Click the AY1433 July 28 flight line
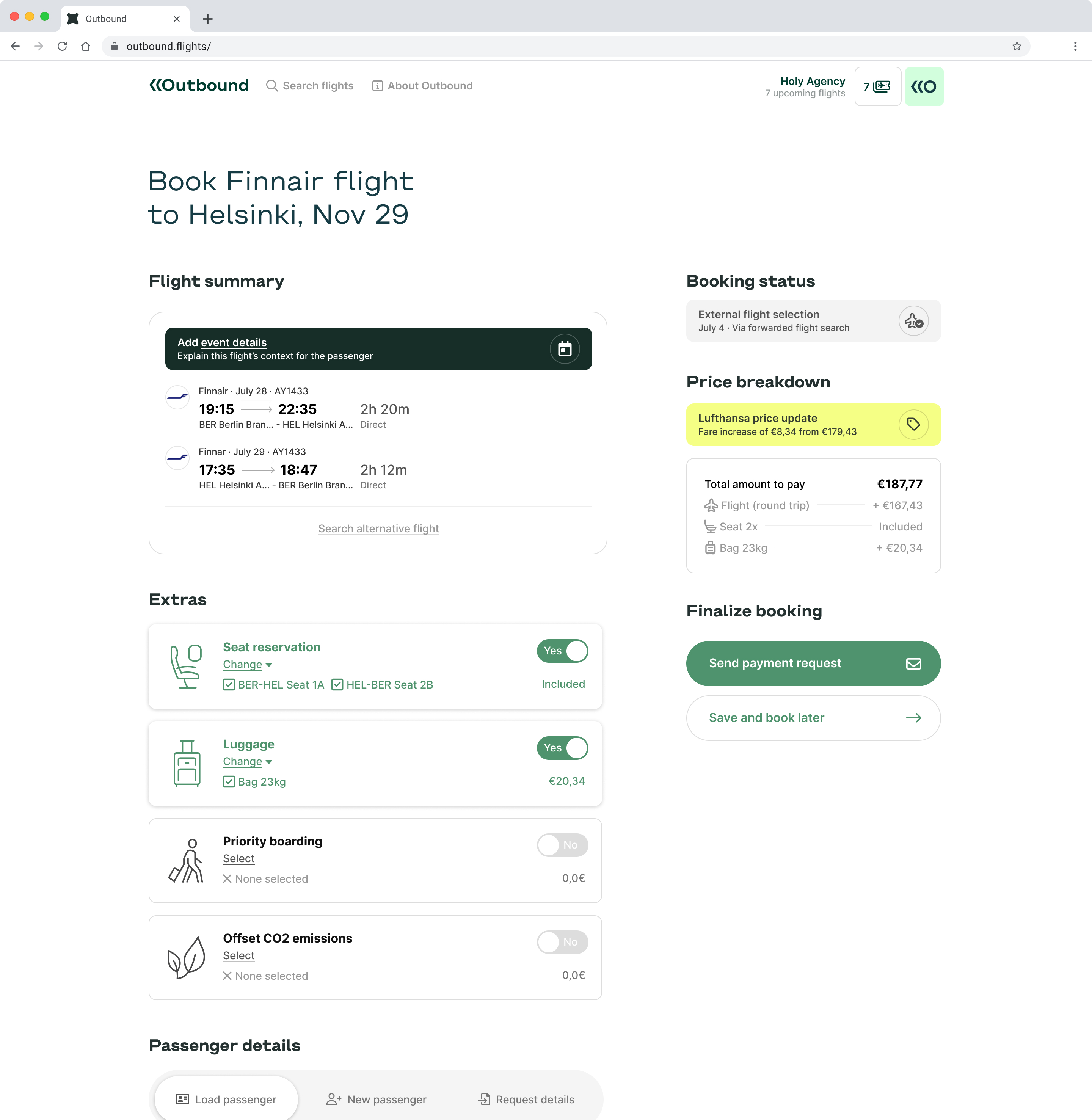Image resolution: width=1092 pixels, height=1120 pixels. [254, 391]
